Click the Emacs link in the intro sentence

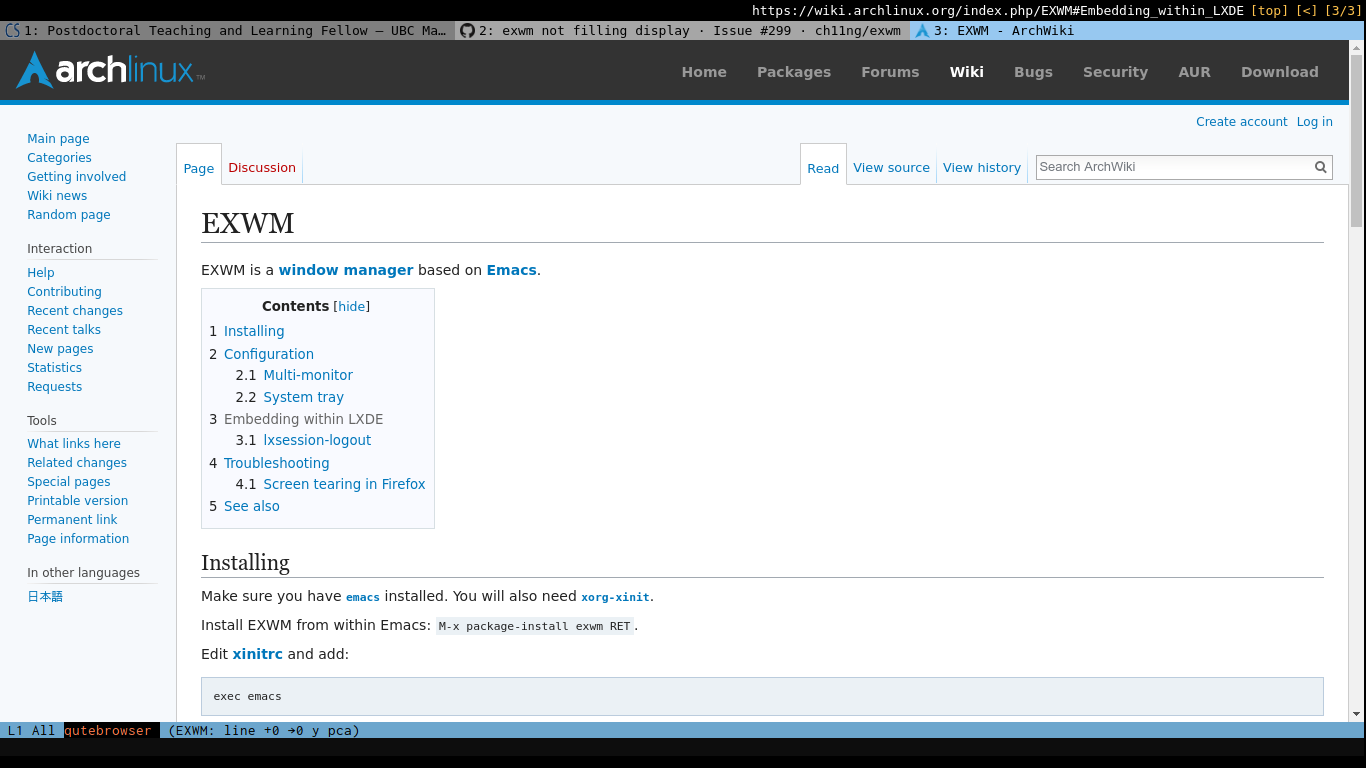[x=511, y=269]
